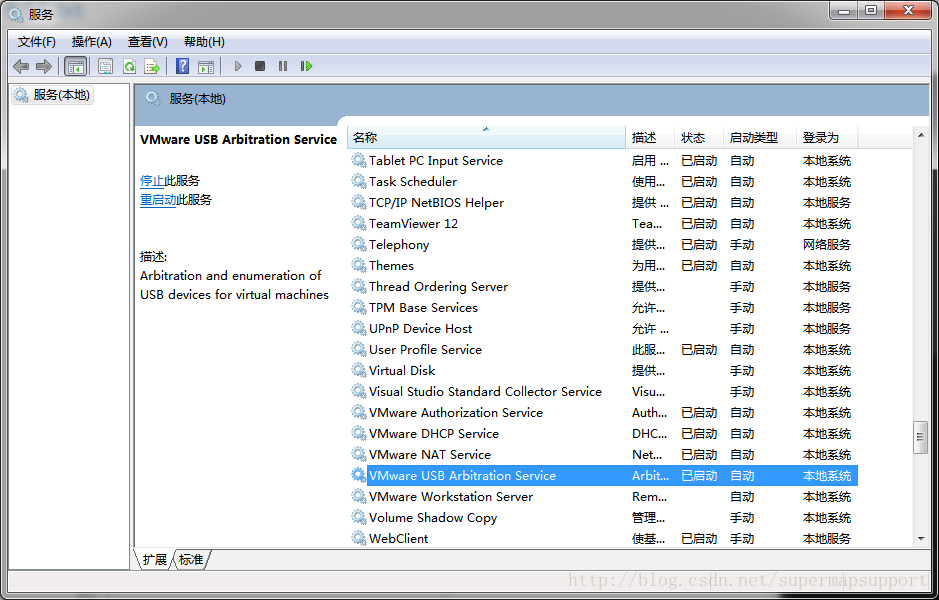Open the 操作(A) menu
This screenshot has width=939, height=600.
tap(92, 42)
